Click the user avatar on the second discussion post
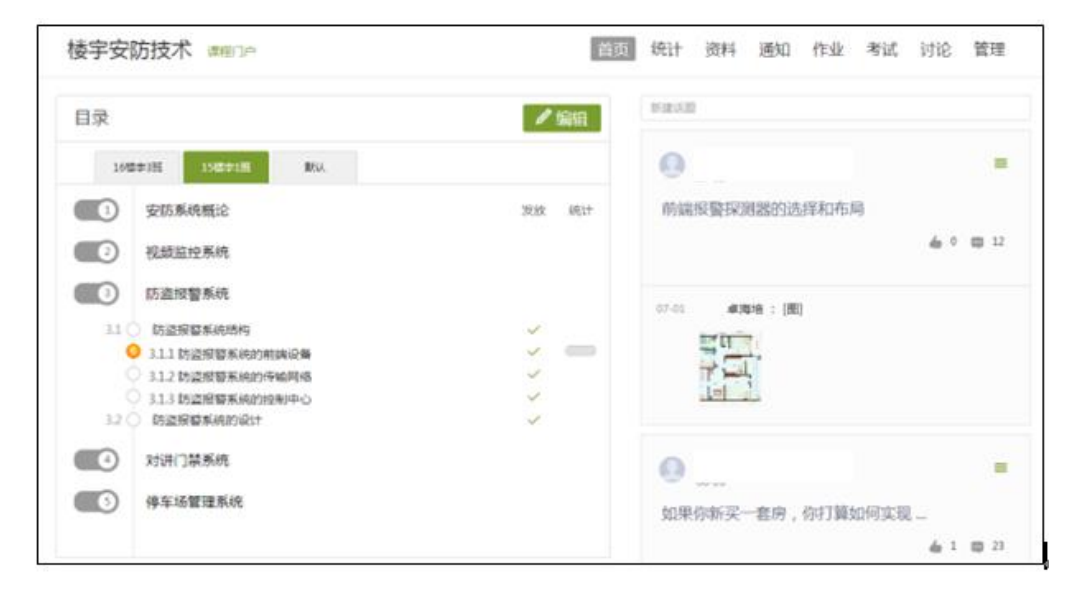Viewport: 1080px width, 592px height. [x=674, y=469]
